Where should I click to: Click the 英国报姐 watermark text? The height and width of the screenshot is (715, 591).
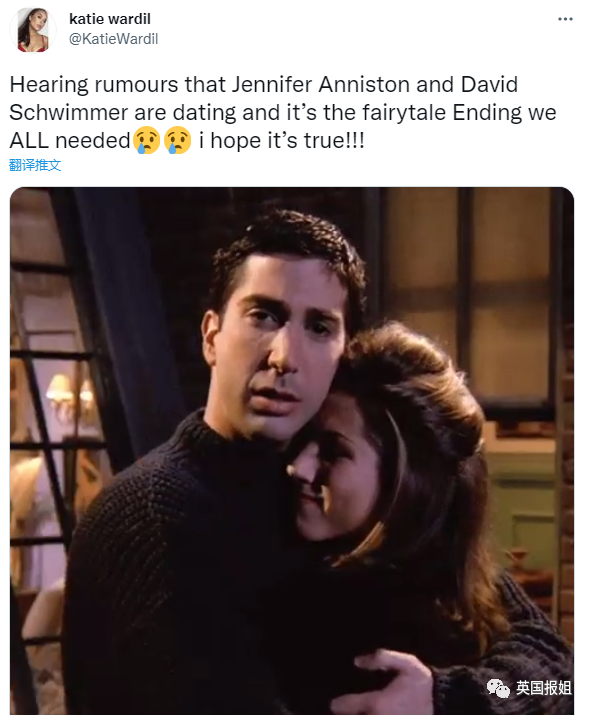(544, 688)
